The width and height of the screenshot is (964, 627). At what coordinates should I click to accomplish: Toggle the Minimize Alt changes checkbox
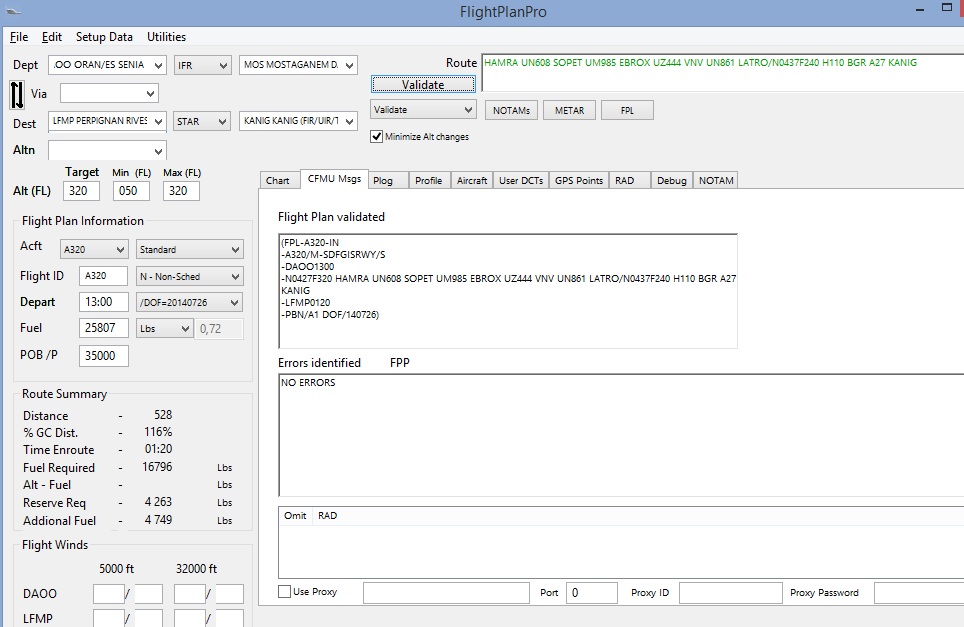[377, 136]
